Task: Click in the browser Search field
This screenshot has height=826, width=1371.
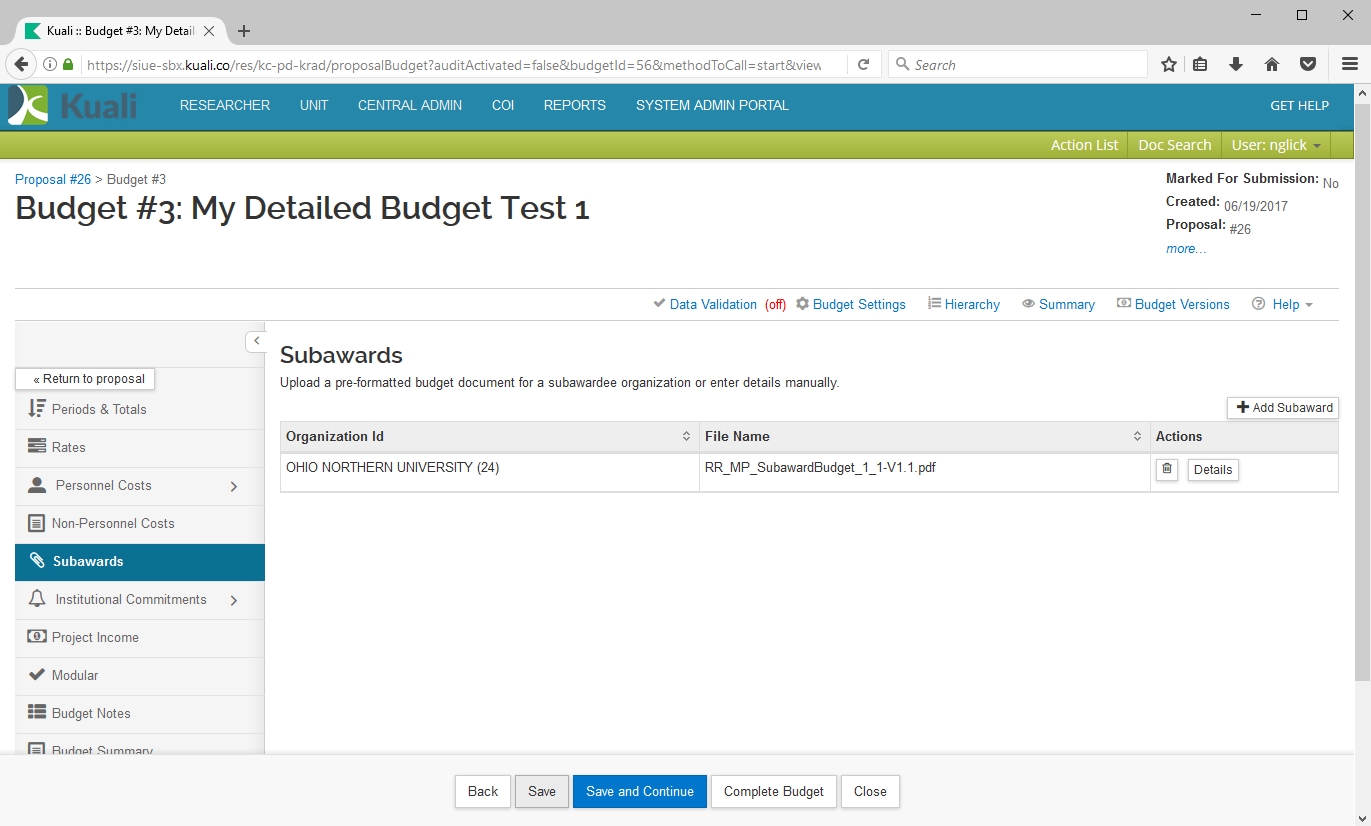Action: (x=1020, y=65)
